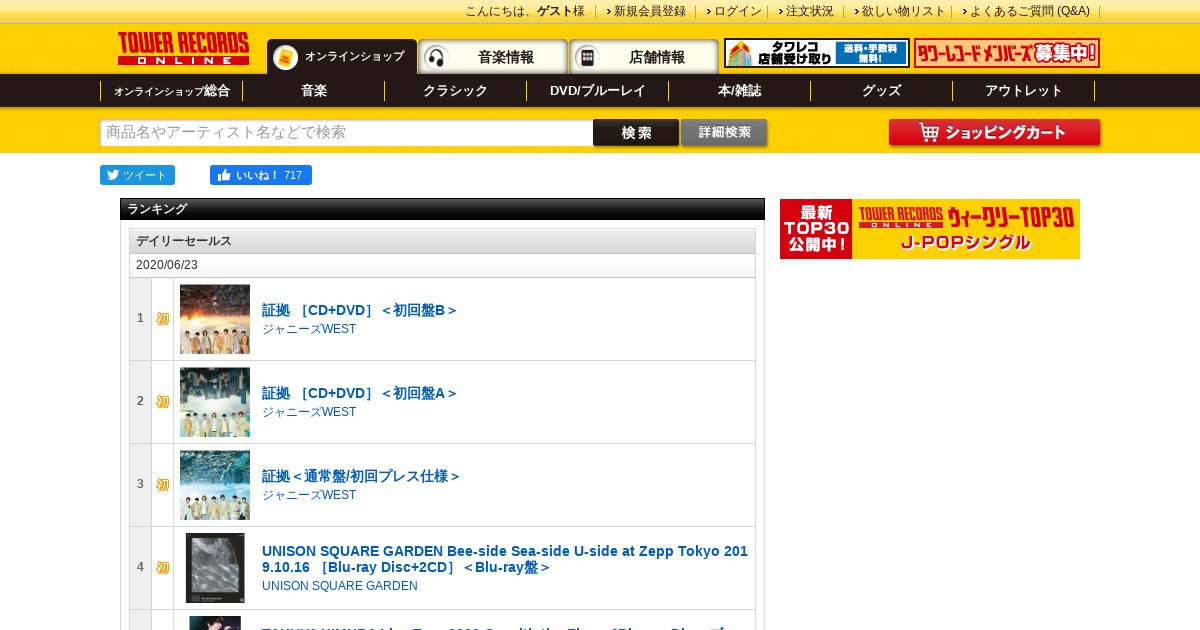Click UNISON SQUARE GARDEN Blu-ray cover thumbnail
Viewport: 1200px width, 630px height.
(x=215, y=568)
